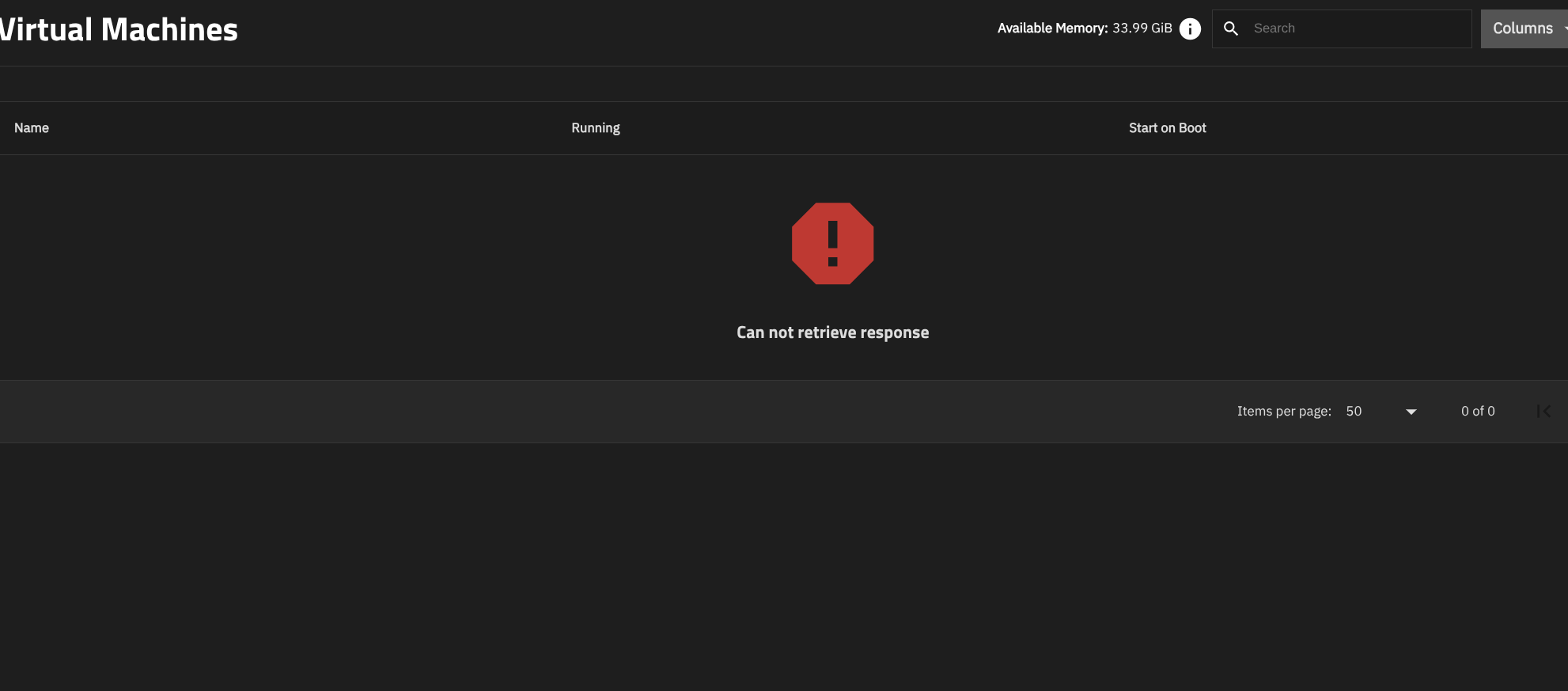Click the red error octagon icon
The image size is (1568, 691).
coord(832,243)
